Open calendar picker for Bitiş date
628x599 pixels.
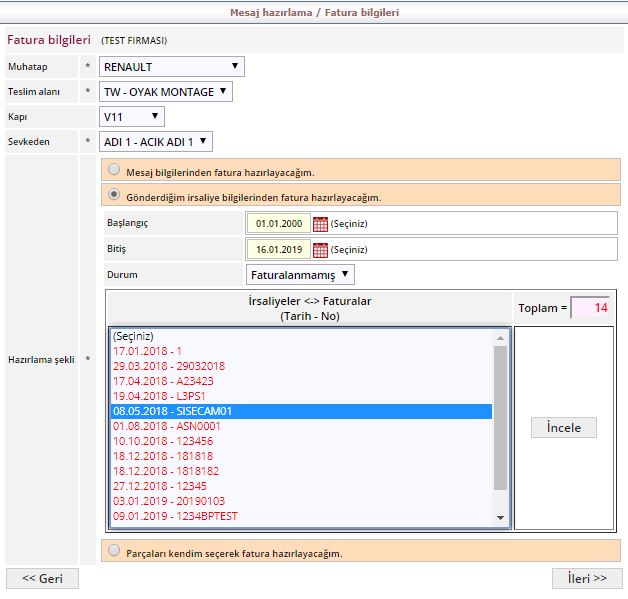(x=320, y=249)
